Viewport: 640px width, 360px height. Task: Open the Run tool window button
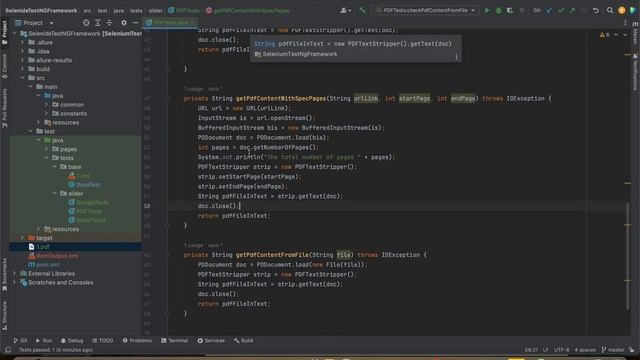[x=44, y=340]
